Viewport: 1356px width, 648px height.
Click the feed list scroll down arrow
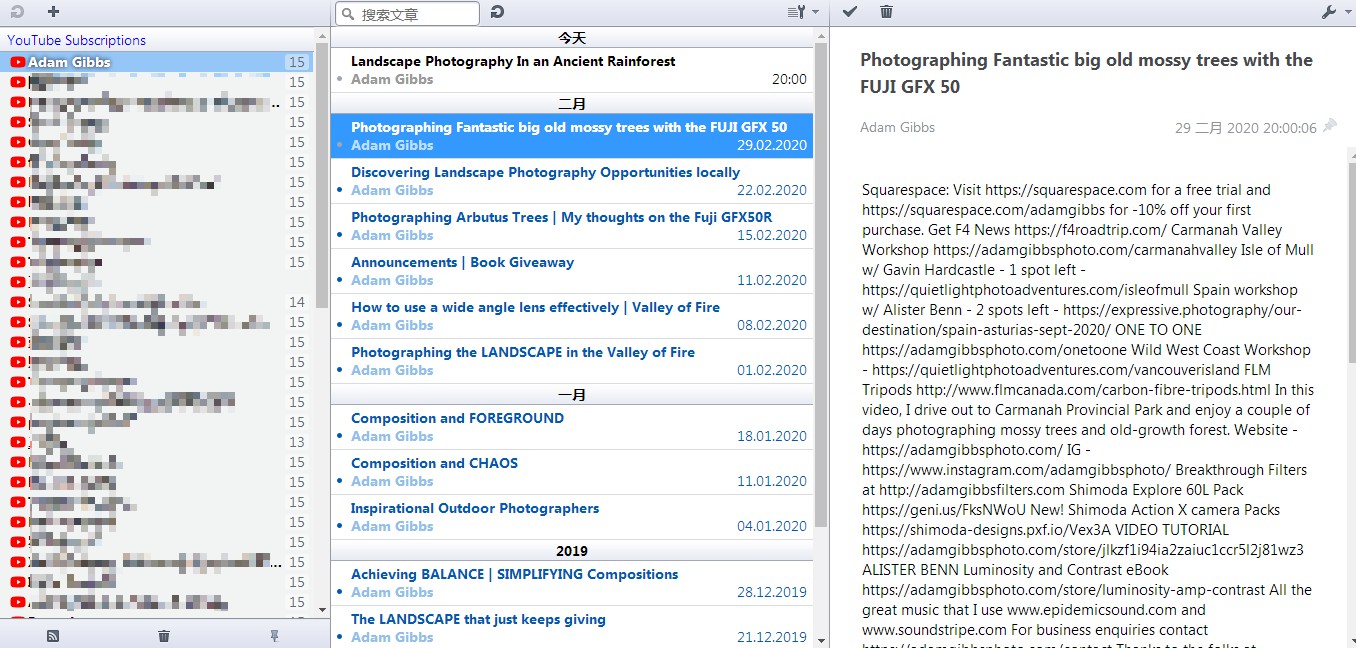322,609
